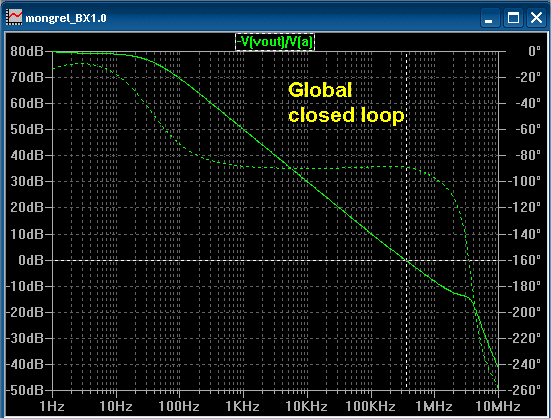This screenshot has width=551, height=419.
Task: Click the 10MHz frequency axis label
Action: point(498,407)
